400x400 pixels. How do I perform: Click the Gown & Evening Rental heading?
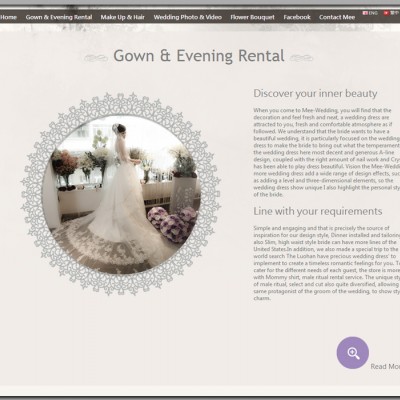(x=199, y=56)
